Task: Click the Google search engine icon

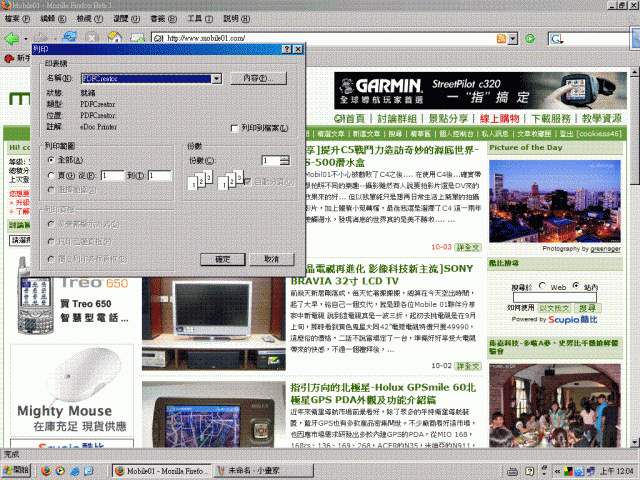Action: pos(556,39)
